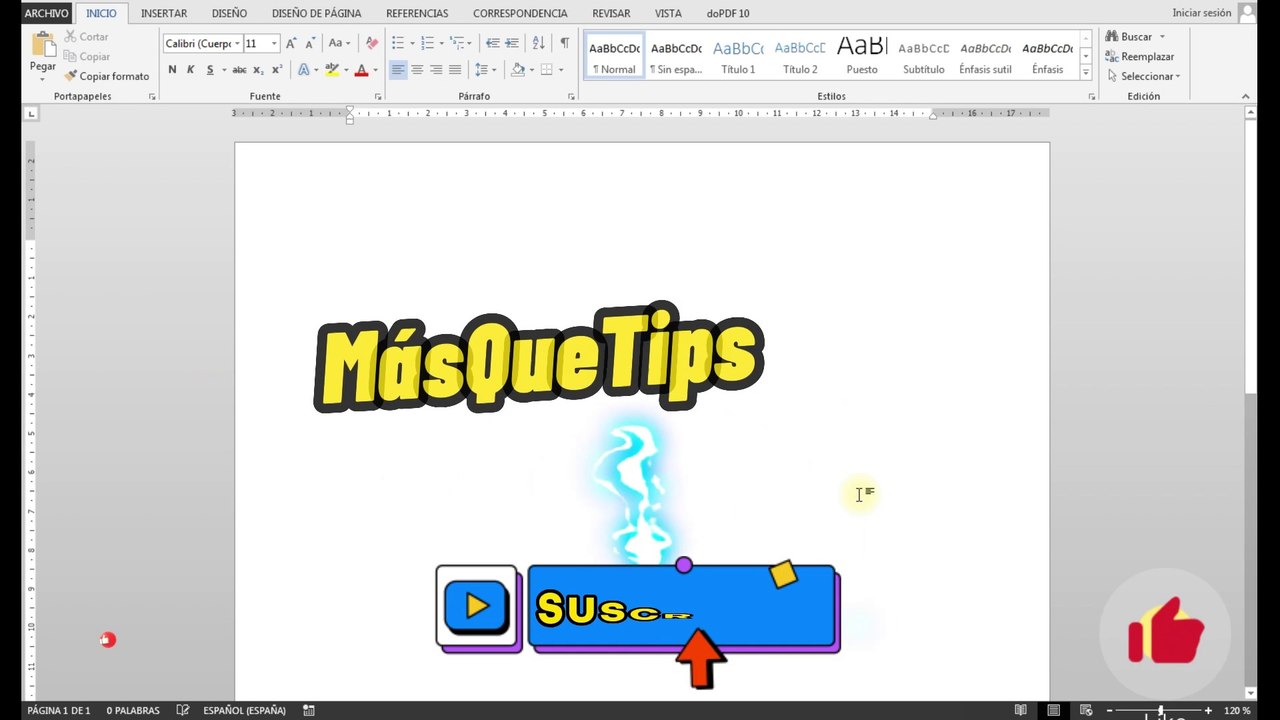
Task: Apply yellow text highlight color
Action: click(x=332, y=70)
